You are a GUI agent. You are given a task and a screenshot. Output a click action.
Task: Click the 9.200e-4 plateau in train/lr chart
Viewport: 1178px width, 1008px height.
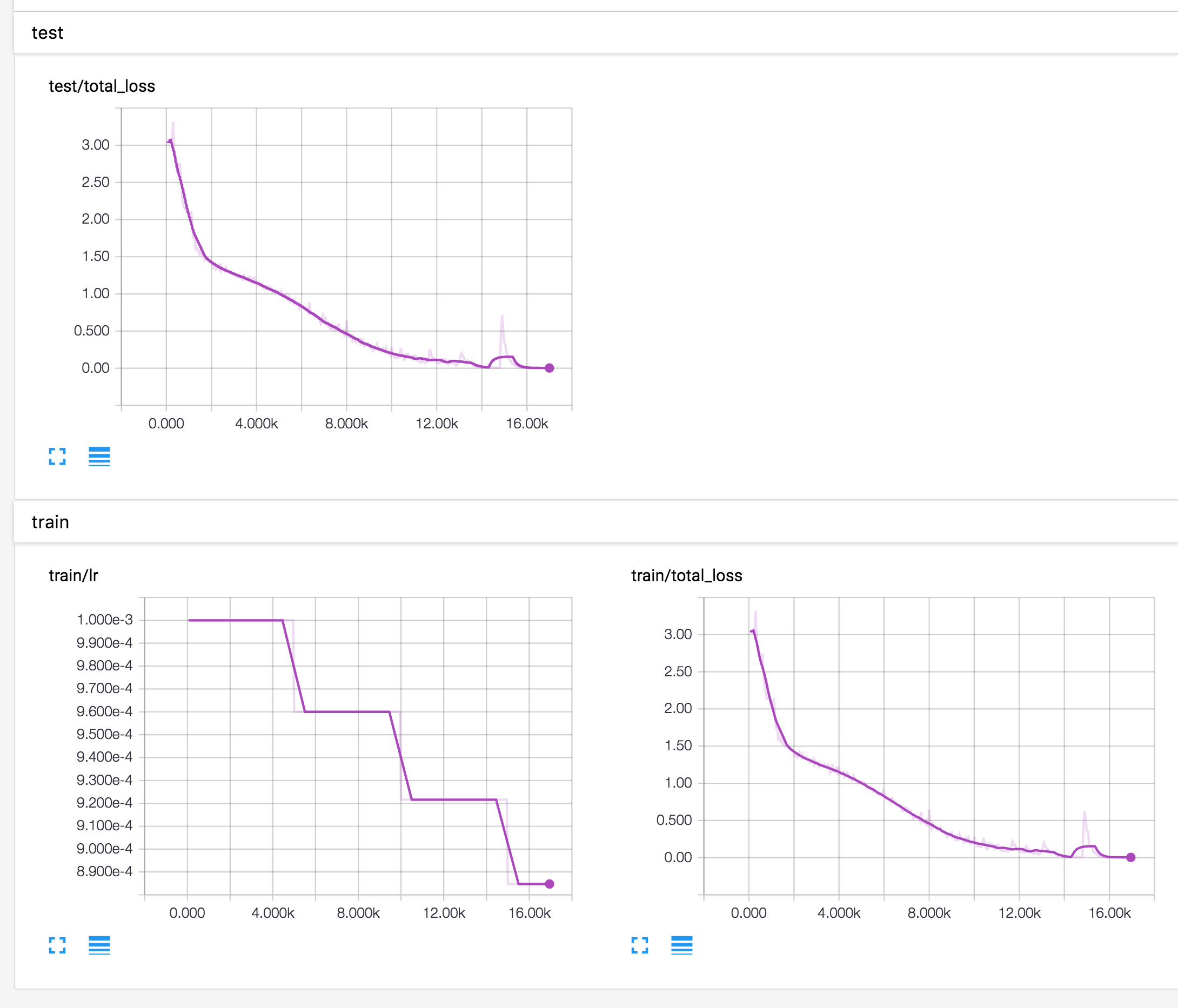pos(454,799)
